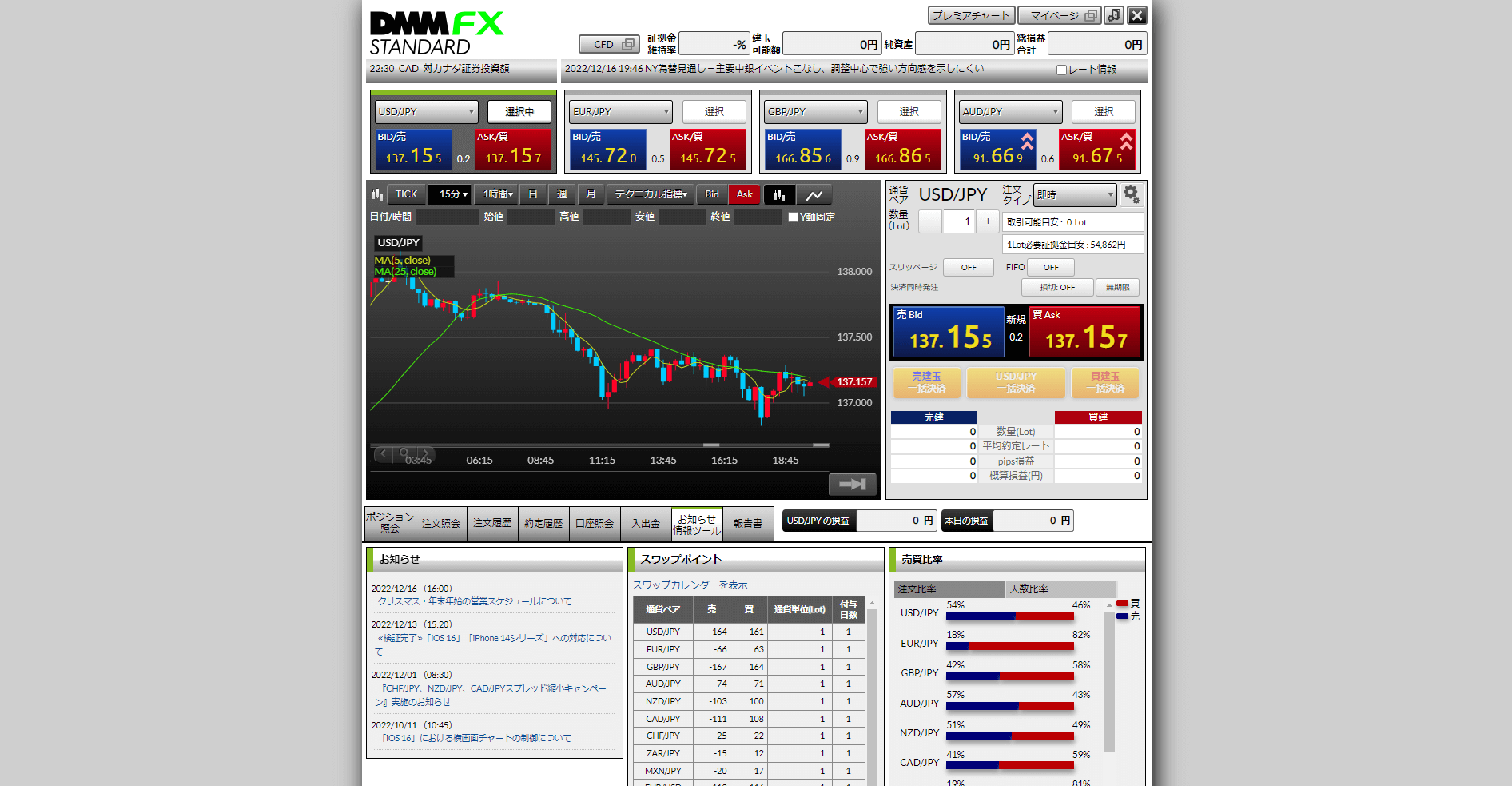Select TICK chart timeframe
The height and width of the screenshot is (786, 1512).
406,194
